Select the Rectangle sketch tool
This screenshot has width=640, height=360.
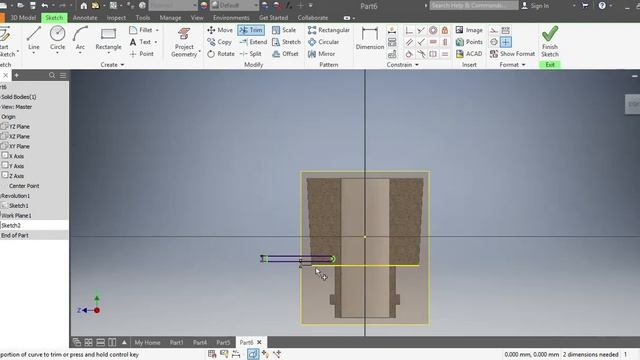(x=108, y=38)
